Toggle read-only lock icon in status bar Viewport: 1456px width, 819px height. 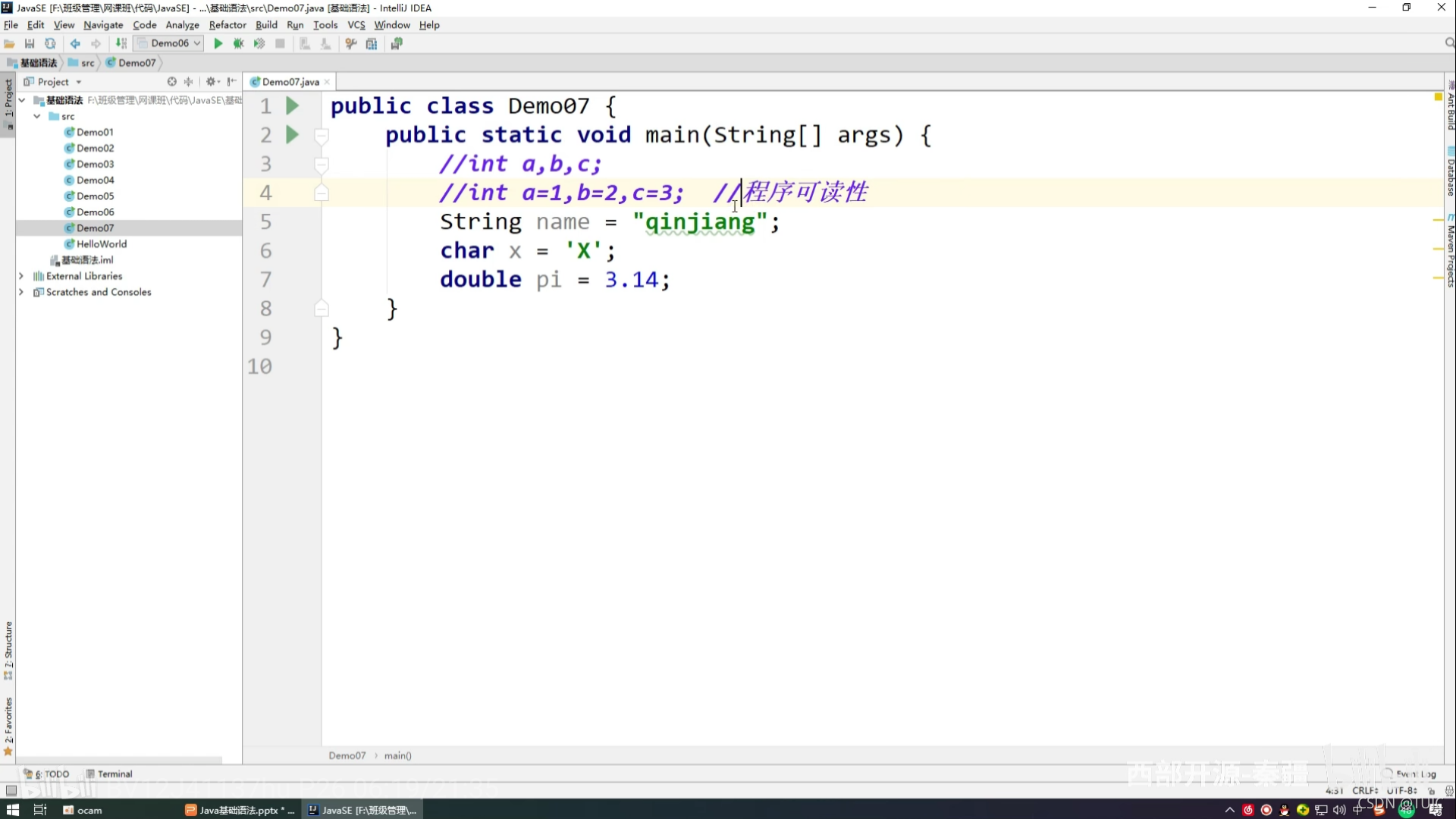1431,791
